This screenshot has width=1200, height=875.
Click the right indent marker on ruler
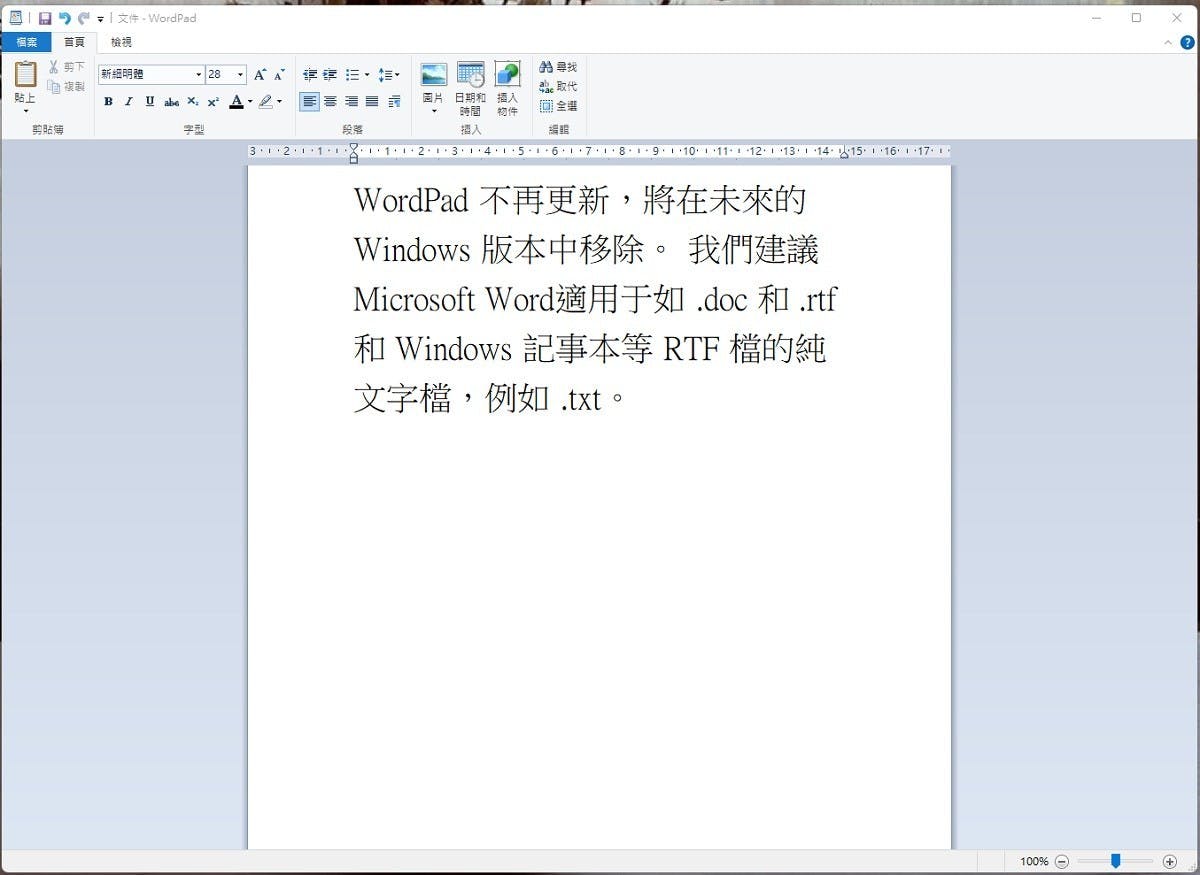[844, 154]
